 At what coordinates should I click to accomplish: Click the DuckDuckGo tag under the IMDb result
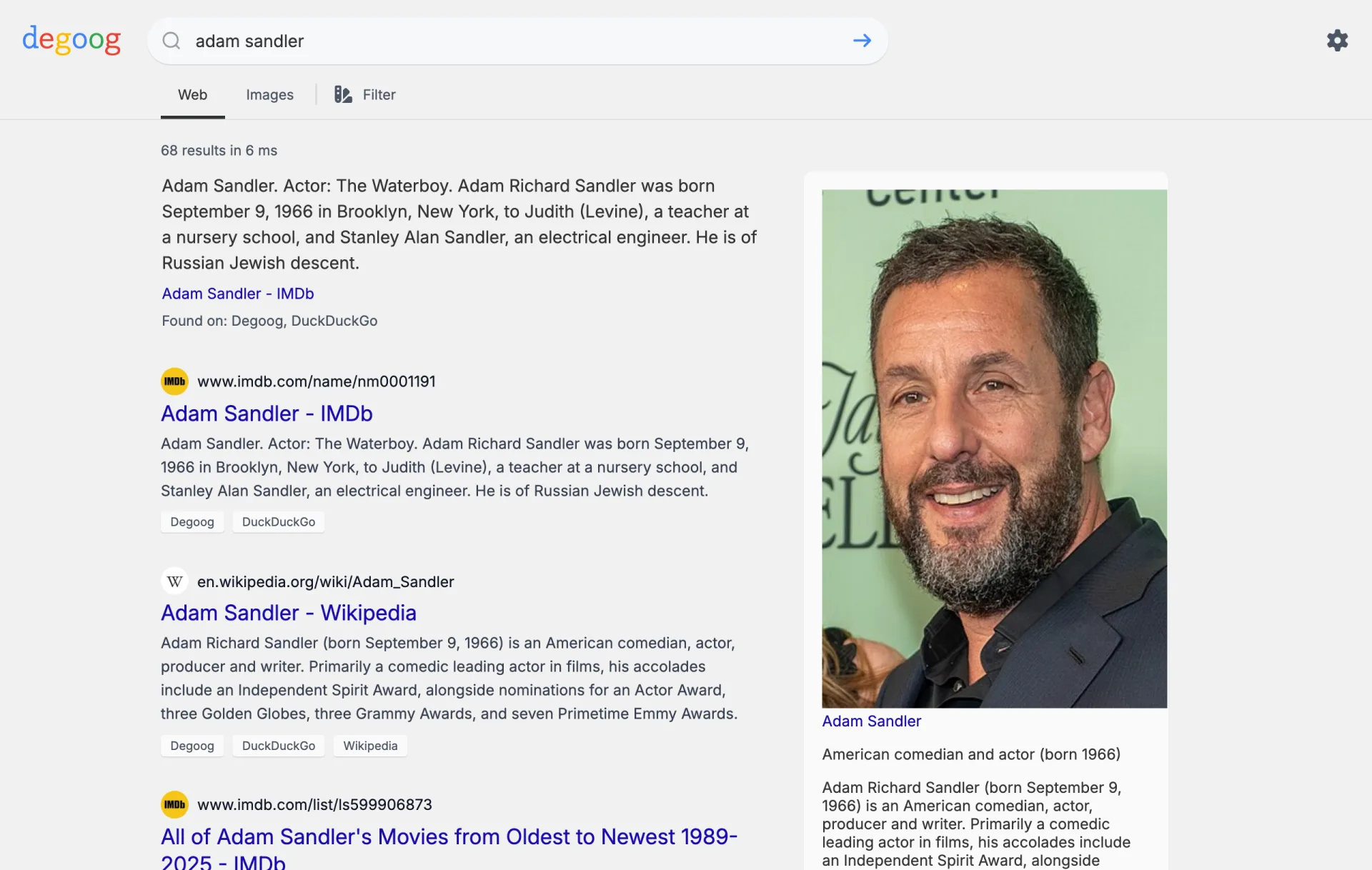click(279, 522)
